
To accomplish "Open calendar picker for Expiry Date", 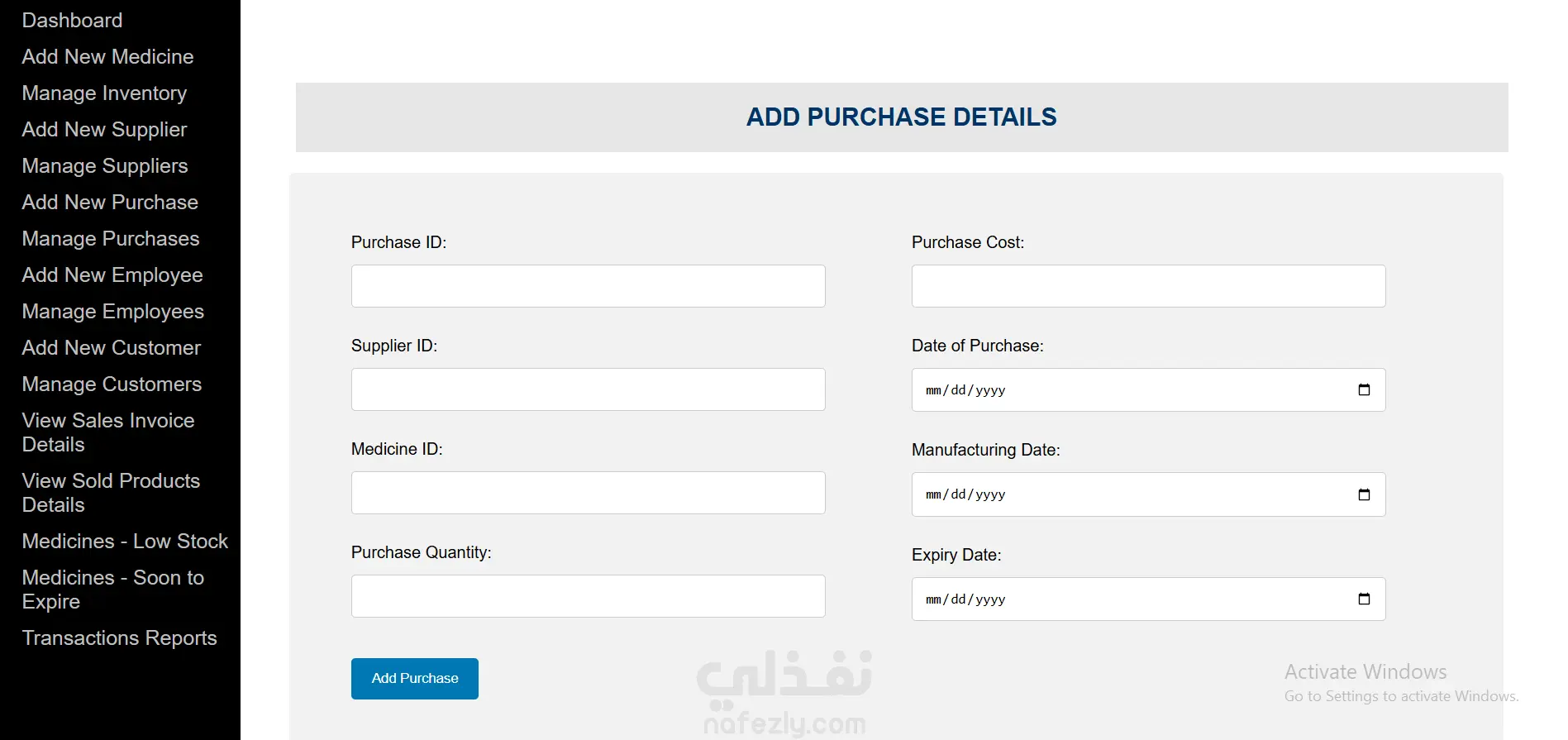I will pyautogui.click(x=1364, y=599).
